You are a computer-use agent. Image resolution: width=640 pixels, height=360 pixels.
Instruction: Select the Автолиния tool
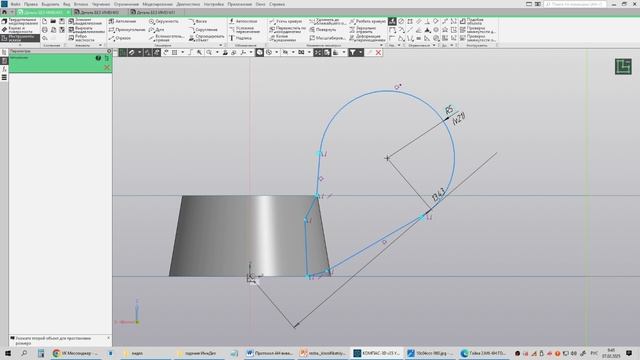[x=122, y=21]
